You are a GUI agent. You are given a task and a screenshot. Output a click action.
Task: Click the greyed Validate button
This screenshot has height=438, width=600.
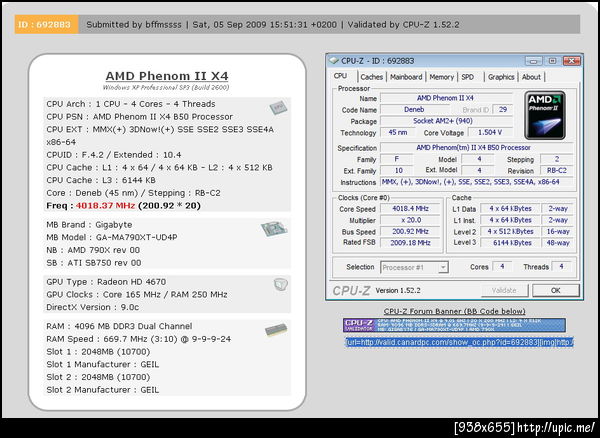504,290
